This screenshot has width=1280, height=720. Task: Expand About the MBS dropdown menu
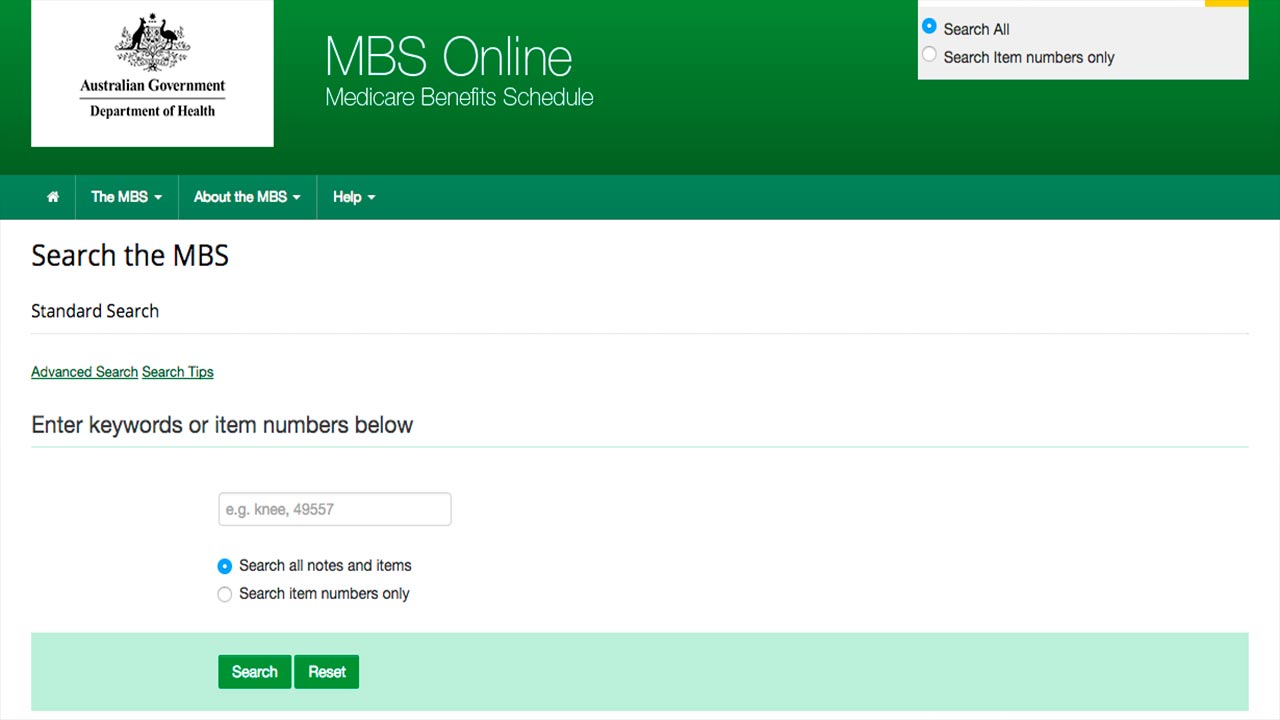(247, 197)
